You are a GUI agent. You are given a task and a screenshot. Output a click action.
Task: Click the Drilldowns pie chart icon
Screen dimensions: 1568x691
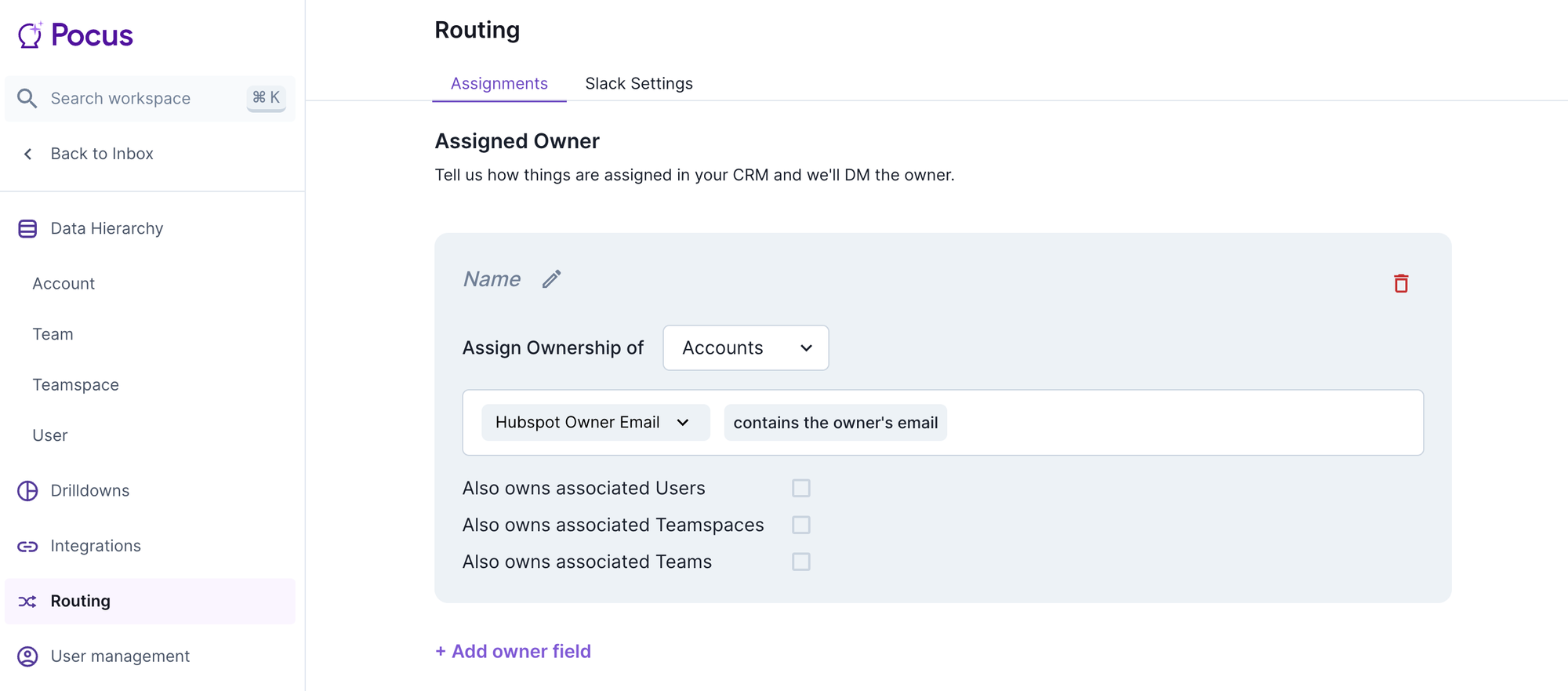coord(27,491)
